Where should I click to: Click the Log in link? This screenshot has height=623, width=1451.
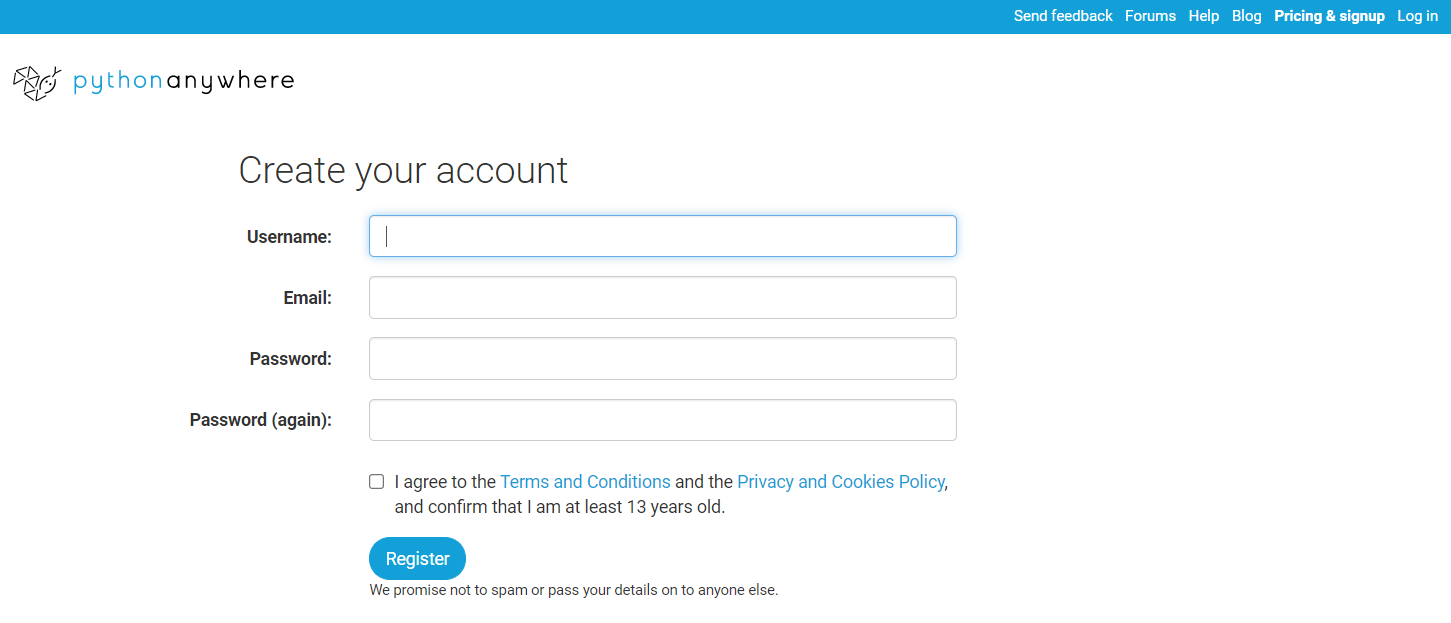click(1417, 16)
